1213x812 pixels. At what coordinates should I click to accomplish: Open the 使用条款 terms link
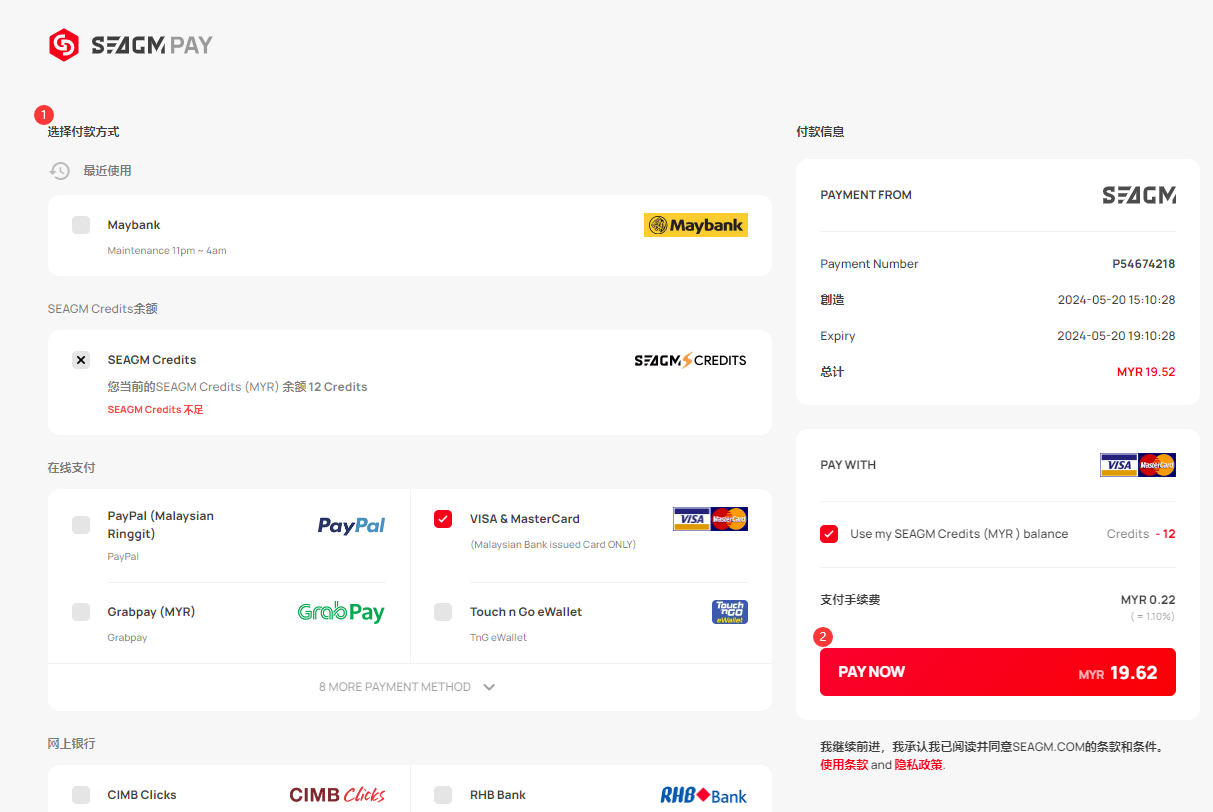tap(844, 765)
